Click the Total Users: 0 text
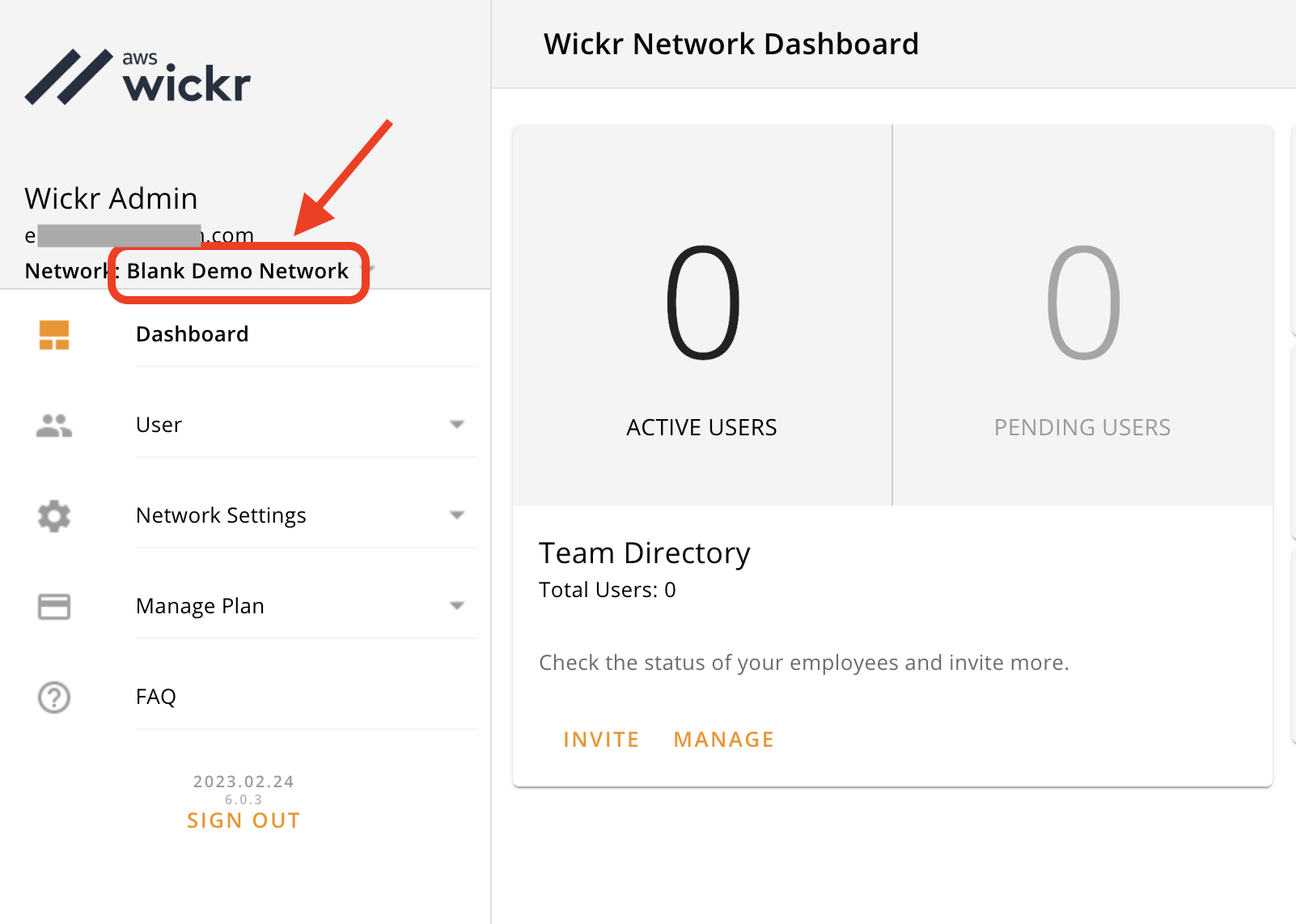 pyautogui.click(x=608, y=590)
